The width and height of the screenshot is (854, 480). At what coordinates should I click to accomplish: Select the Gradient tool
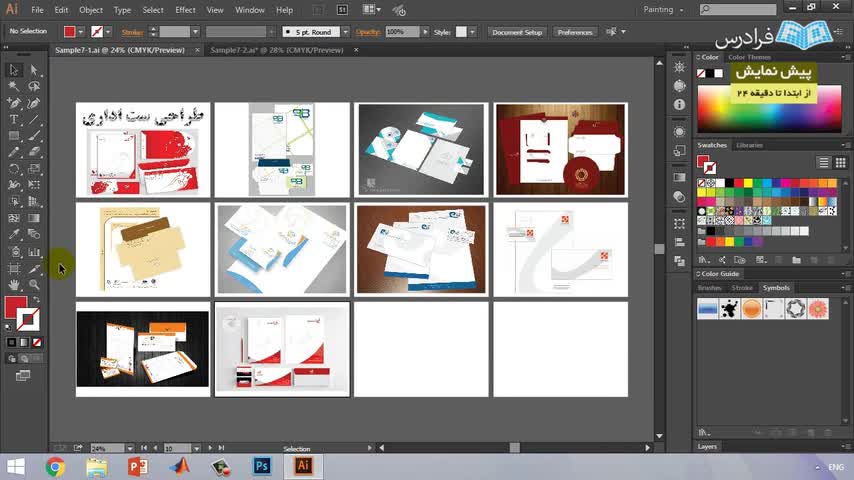click(x=34, y=218)
